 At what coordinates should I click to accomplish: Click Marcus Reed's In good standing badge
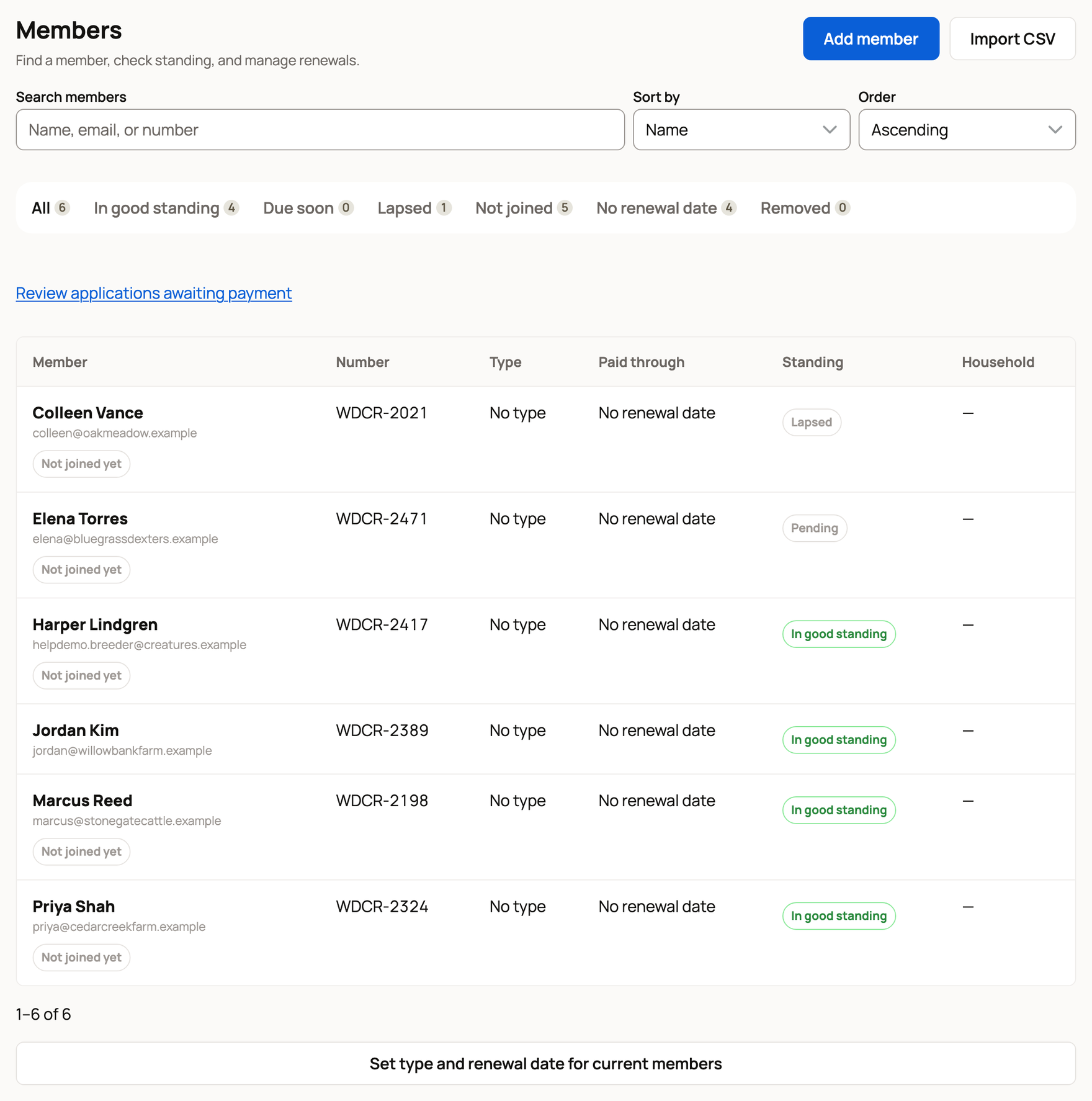point(839,810)
